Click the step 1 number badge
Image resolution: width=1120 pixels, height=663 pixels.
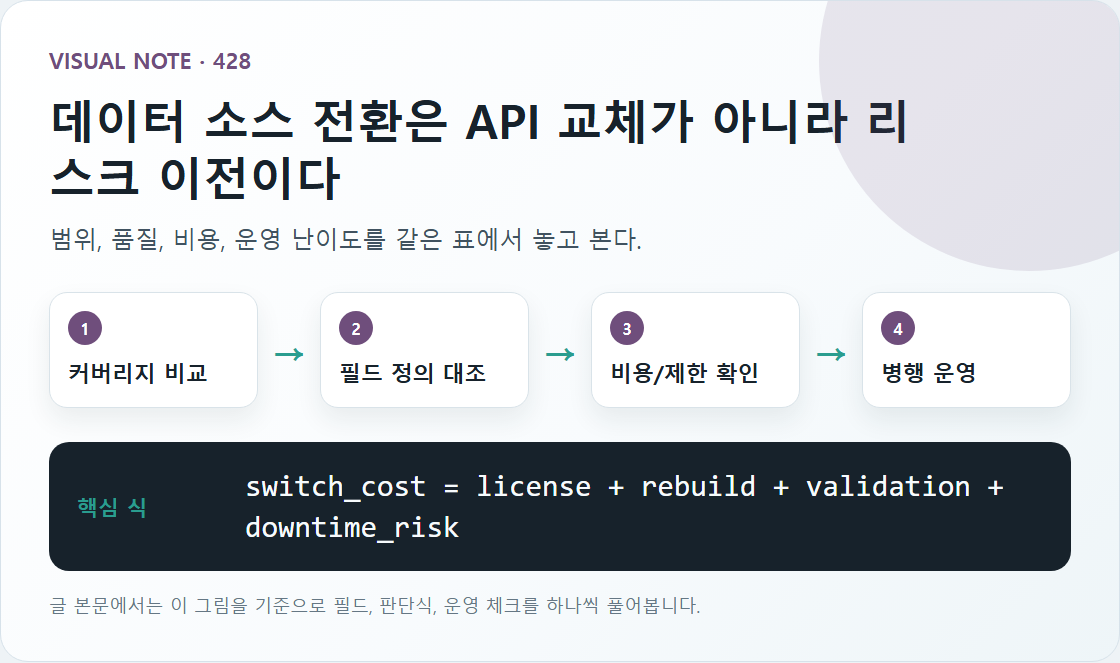tap(85, 329)
